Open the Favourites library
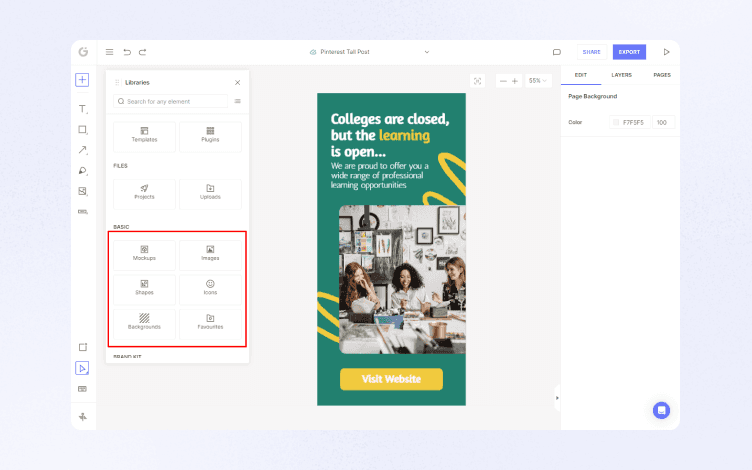The image size is (752, 470). (x=210, y=324)
